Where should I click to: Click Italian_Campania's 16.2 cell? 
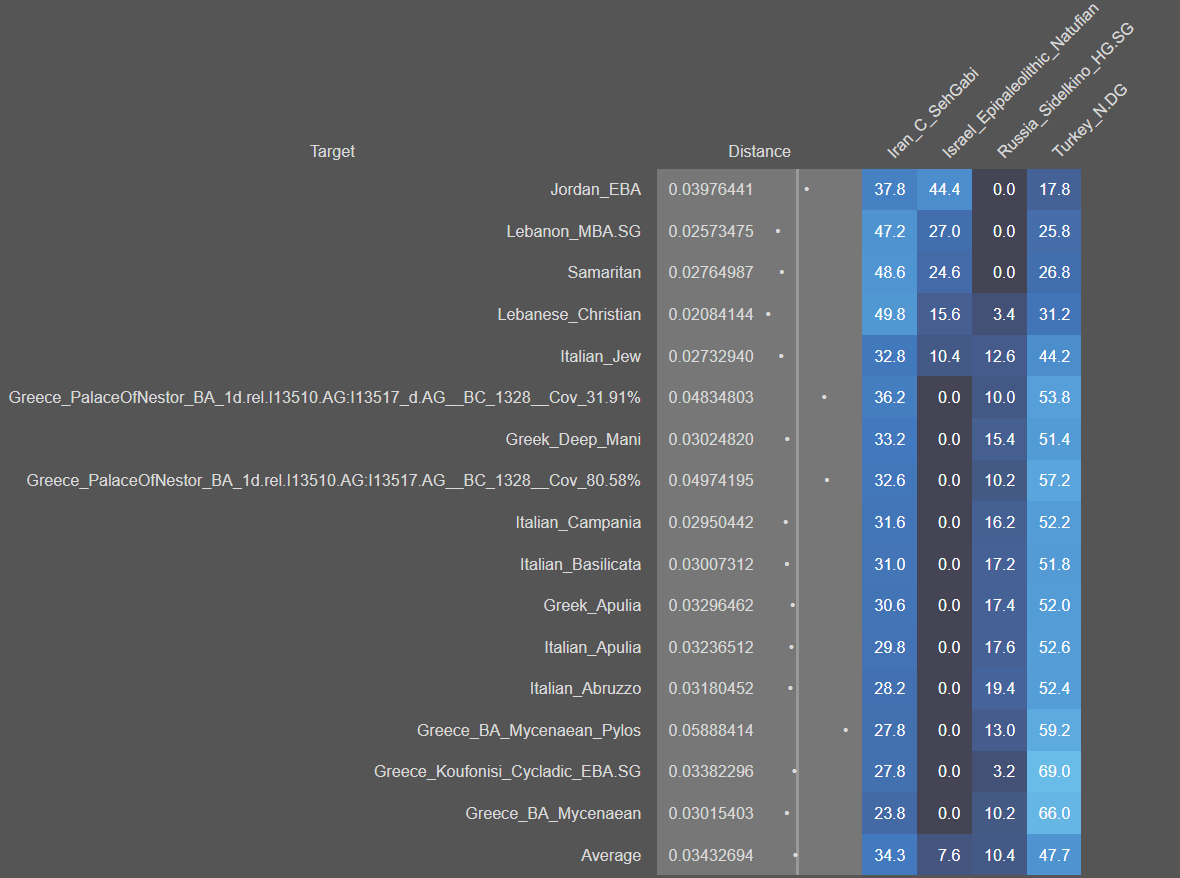(x=999, y=522)
